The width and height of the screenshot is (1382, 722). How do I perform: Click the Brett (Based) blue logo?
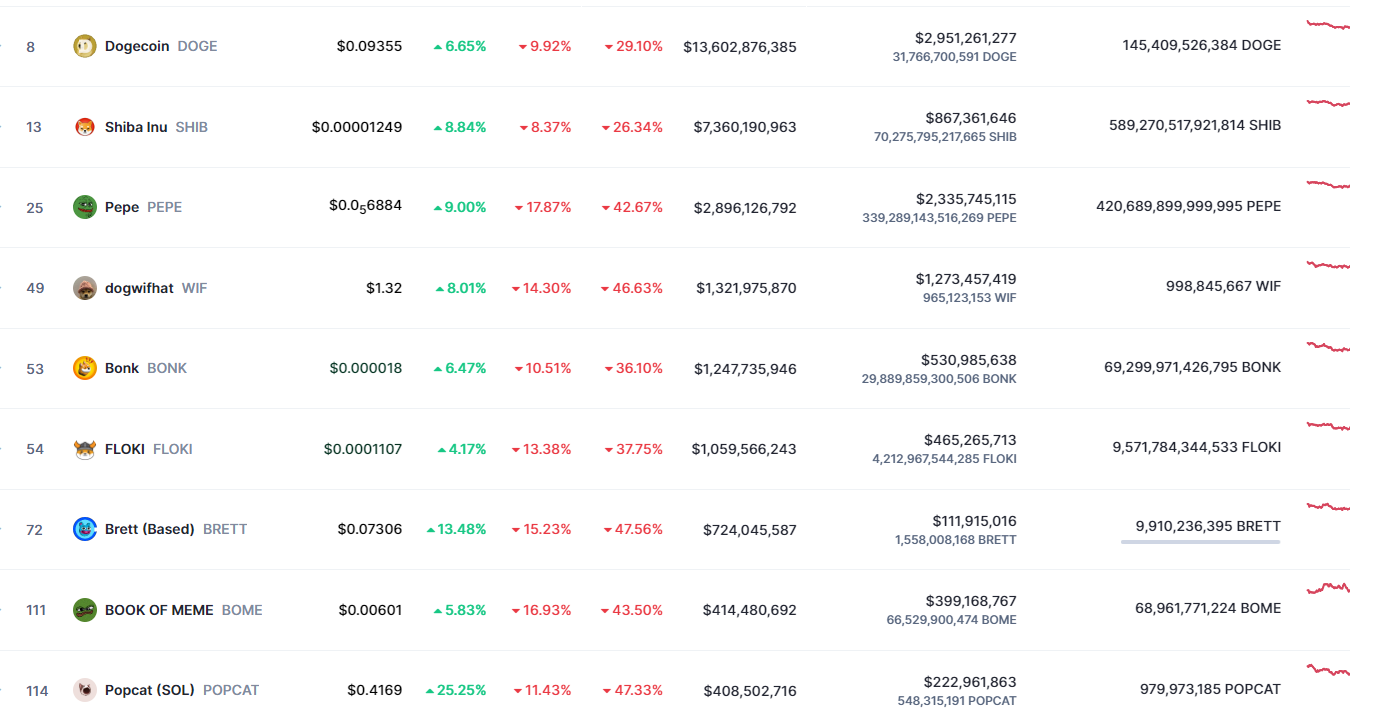85,529
